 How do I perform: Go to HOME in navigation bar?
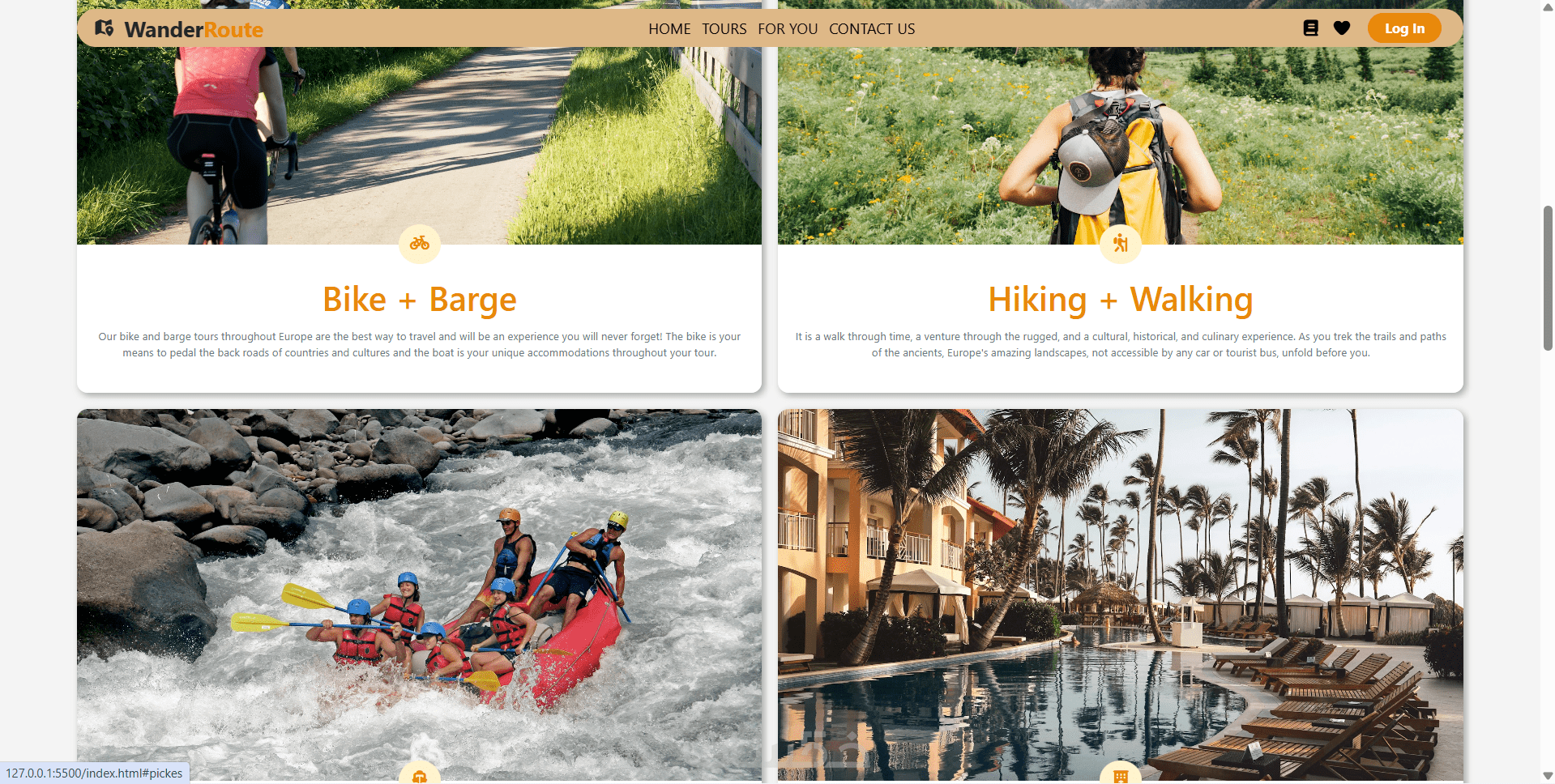tap(669, 29)
